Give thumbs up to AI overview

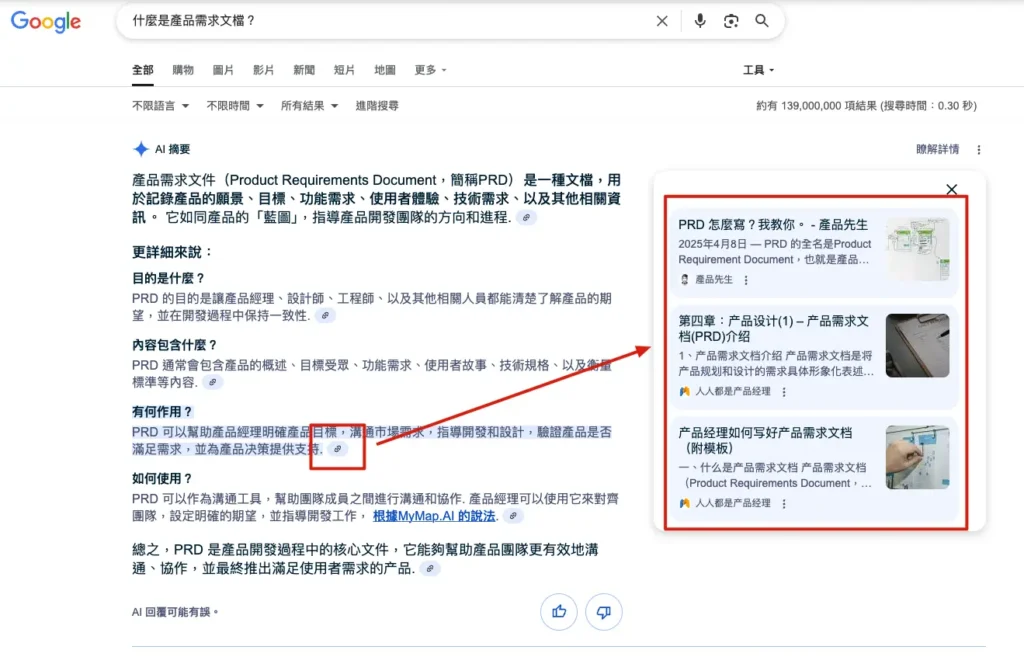[x=559, y=612]
